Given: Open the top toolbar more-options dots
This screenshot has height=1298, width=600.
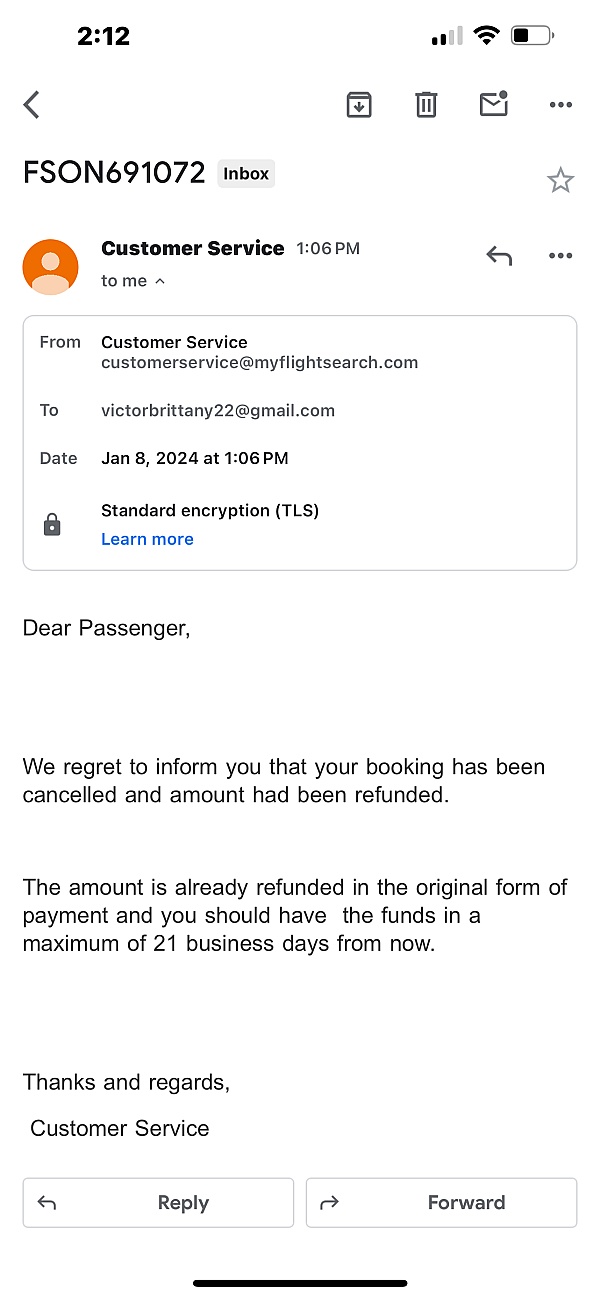Looking at the screenshot, I should pyautogui.click(x=561, y=105).
